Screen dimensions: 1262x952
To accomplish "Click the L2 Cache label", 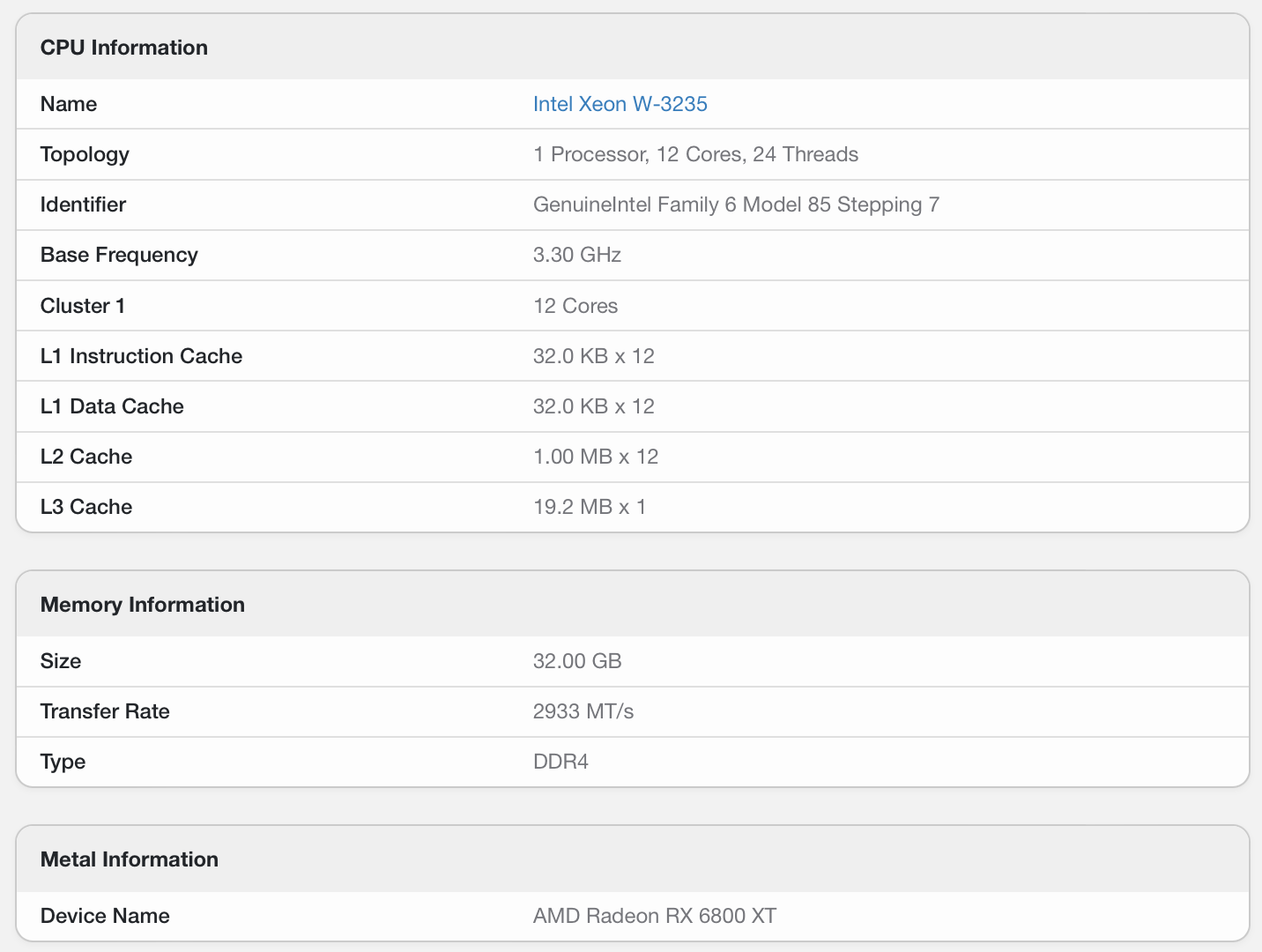I will (x=86, y=457).
